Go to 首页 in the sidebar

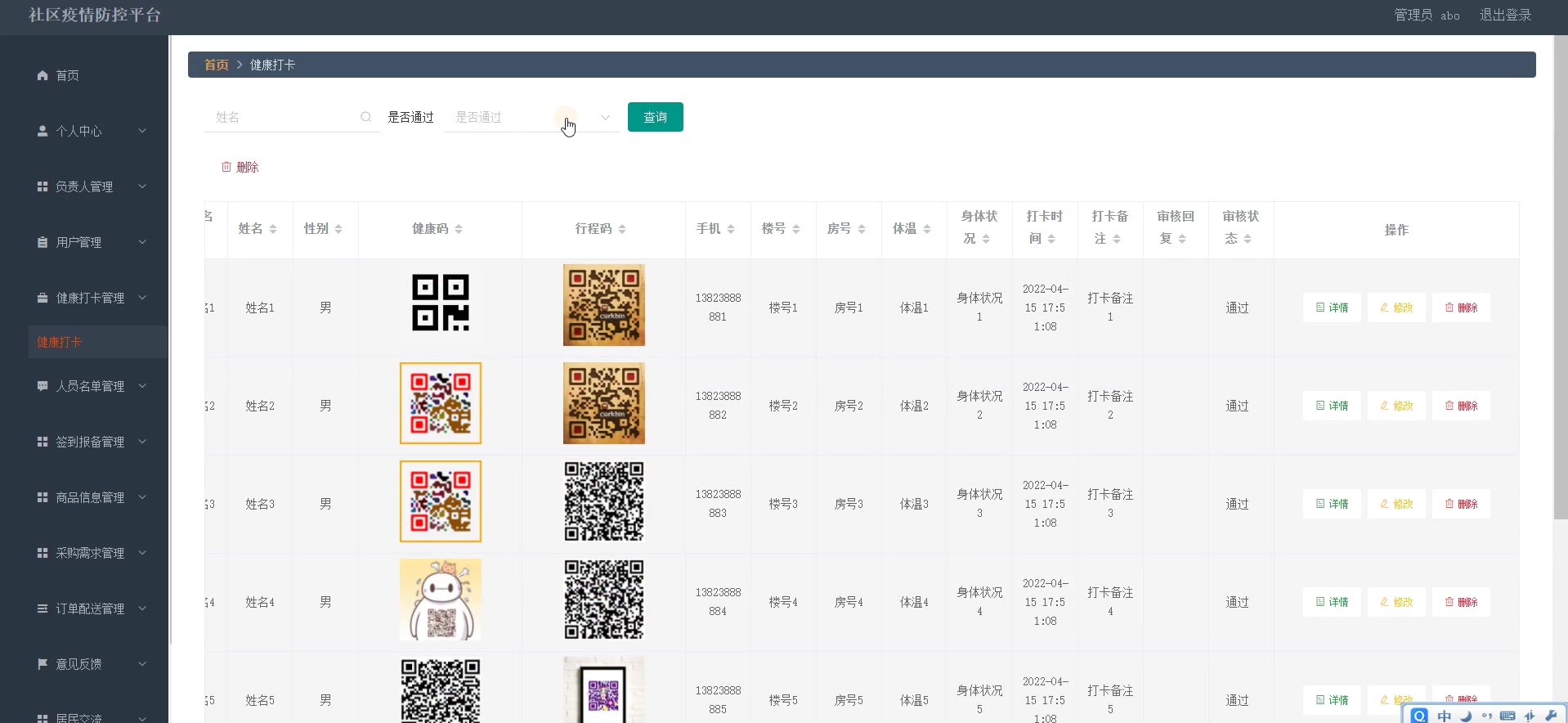tap(67, 75)
